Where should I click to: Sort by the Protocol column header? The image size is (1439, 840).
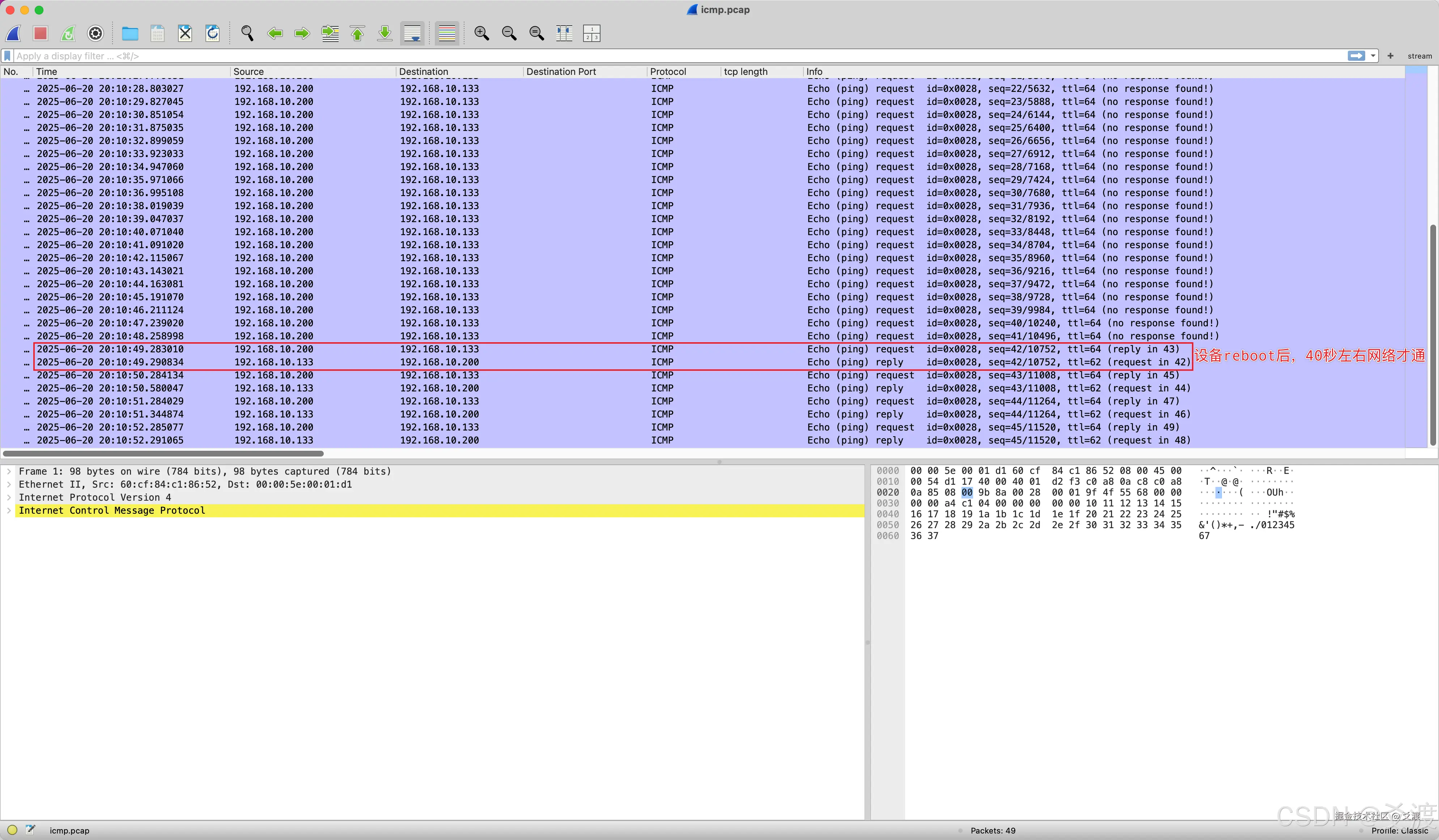(x=667, y=71)
